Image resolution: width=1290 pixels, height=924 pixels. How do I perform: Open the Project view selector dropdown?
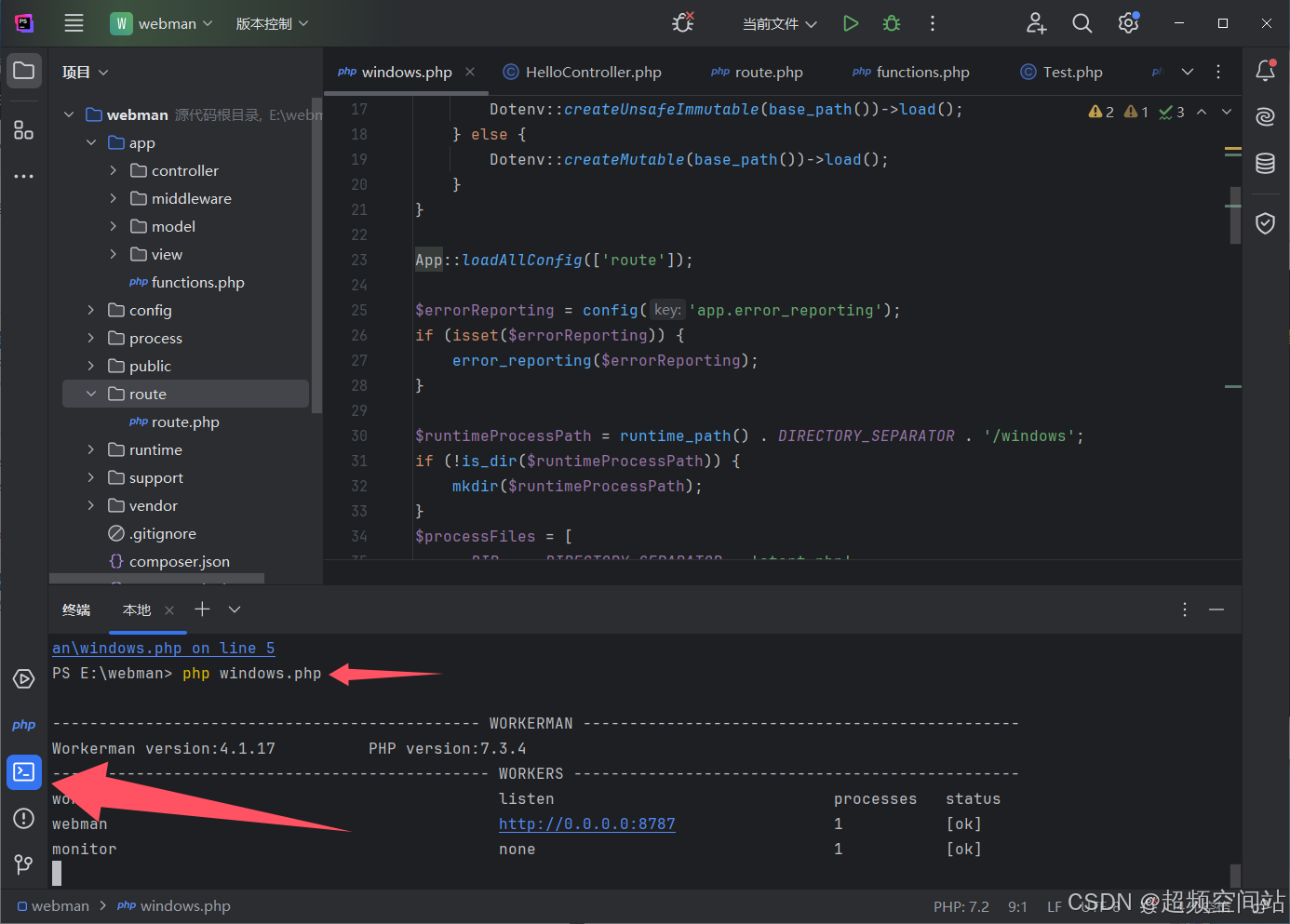(x=86, y=72)
